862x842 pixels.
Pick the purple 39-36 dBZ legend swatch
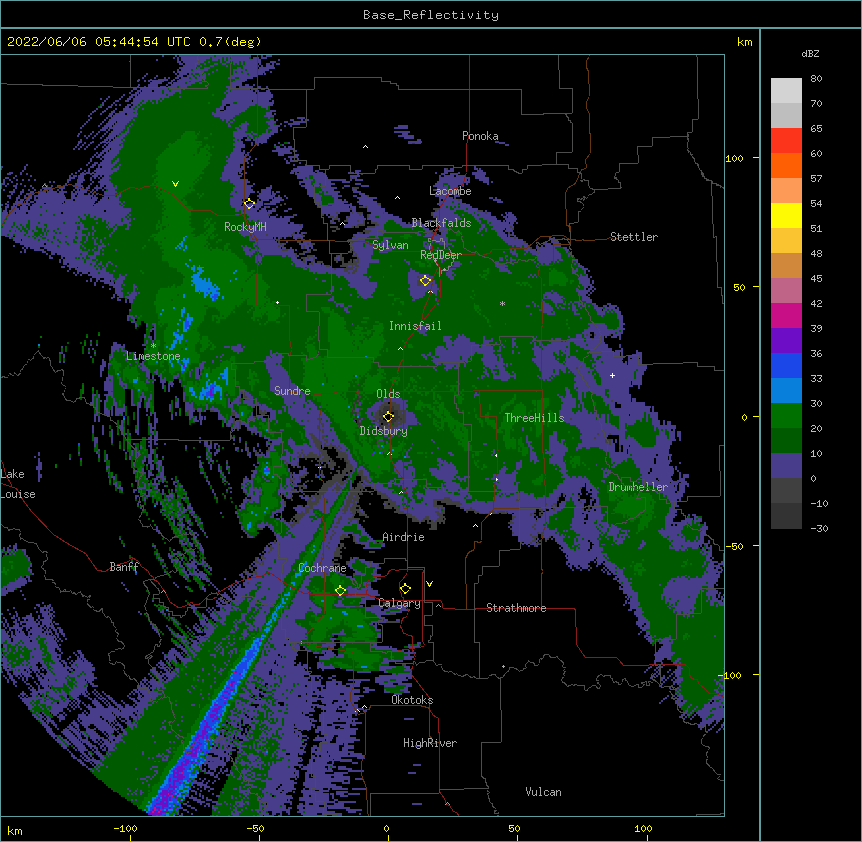pyautogui.click(x=786, y=341)
